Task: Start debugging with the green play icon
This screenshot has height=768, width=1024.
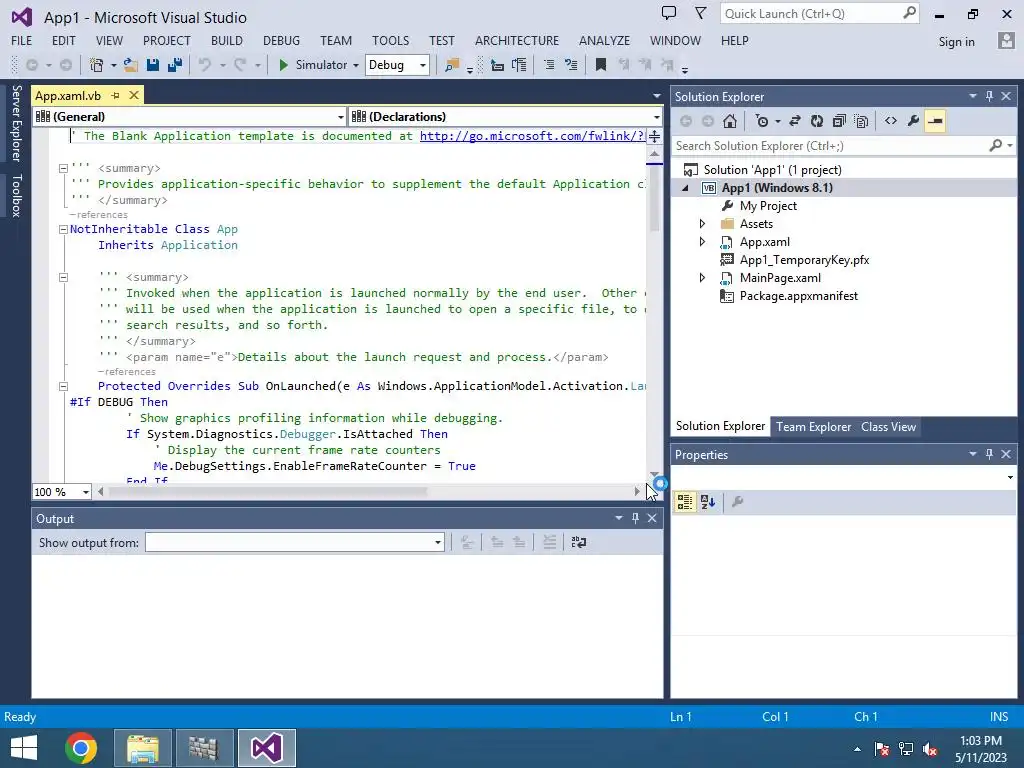Action: 283,65
